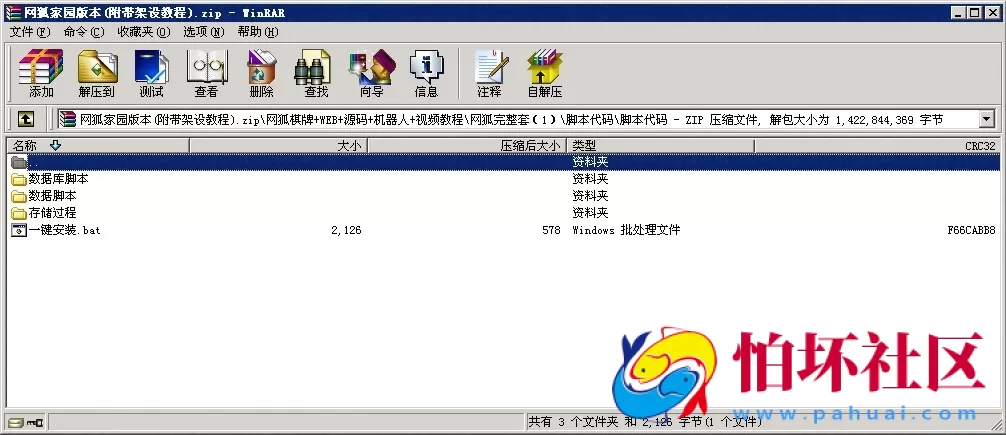
Task: Open the 帮助(H) menu
Action: pos(258,31)
